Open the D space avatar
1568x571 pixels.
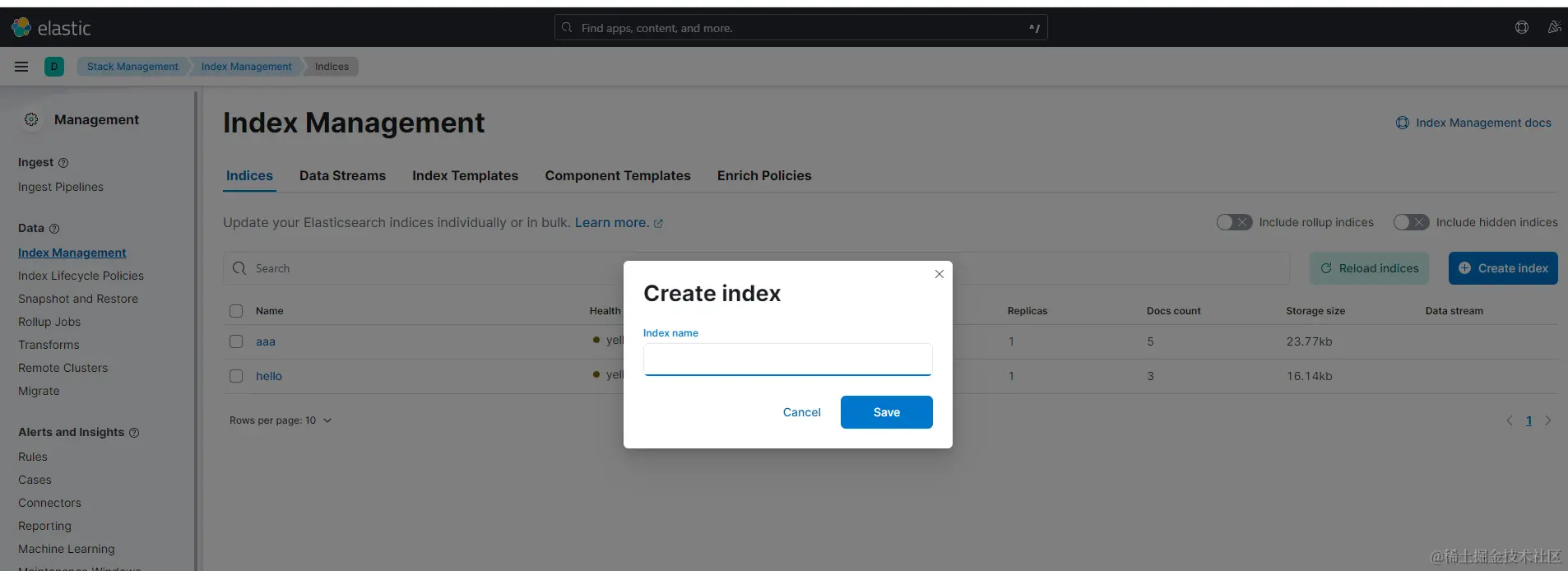[54, 67]
